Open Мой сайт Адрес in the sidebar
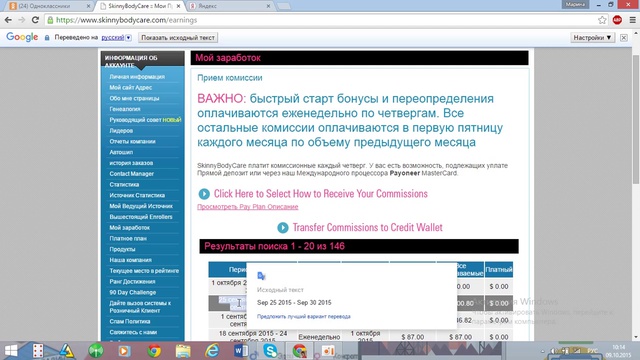The width and height of the screenshot is (640, 360). 131,87
